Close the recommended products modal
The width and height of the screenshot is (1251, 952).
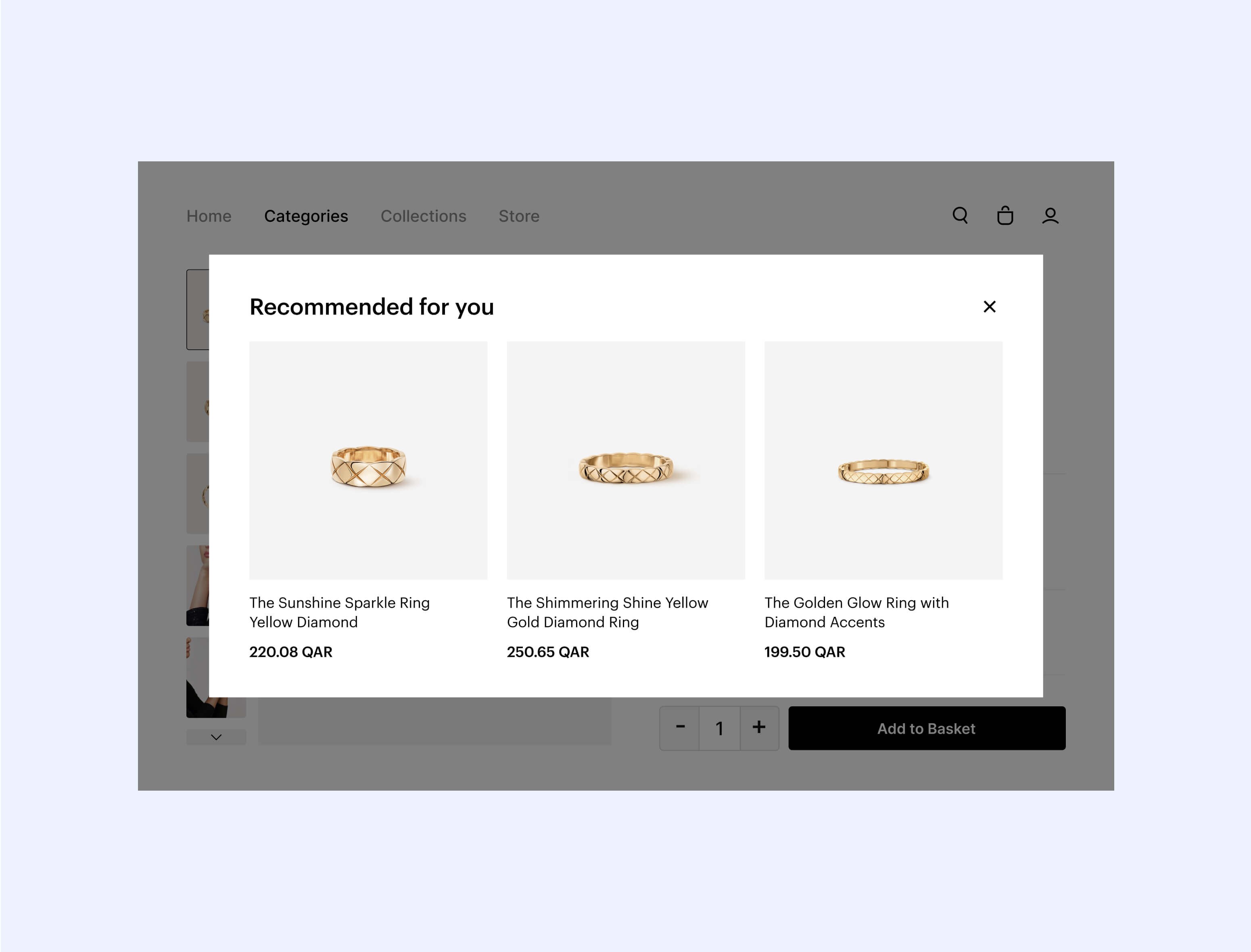[990, 307]
